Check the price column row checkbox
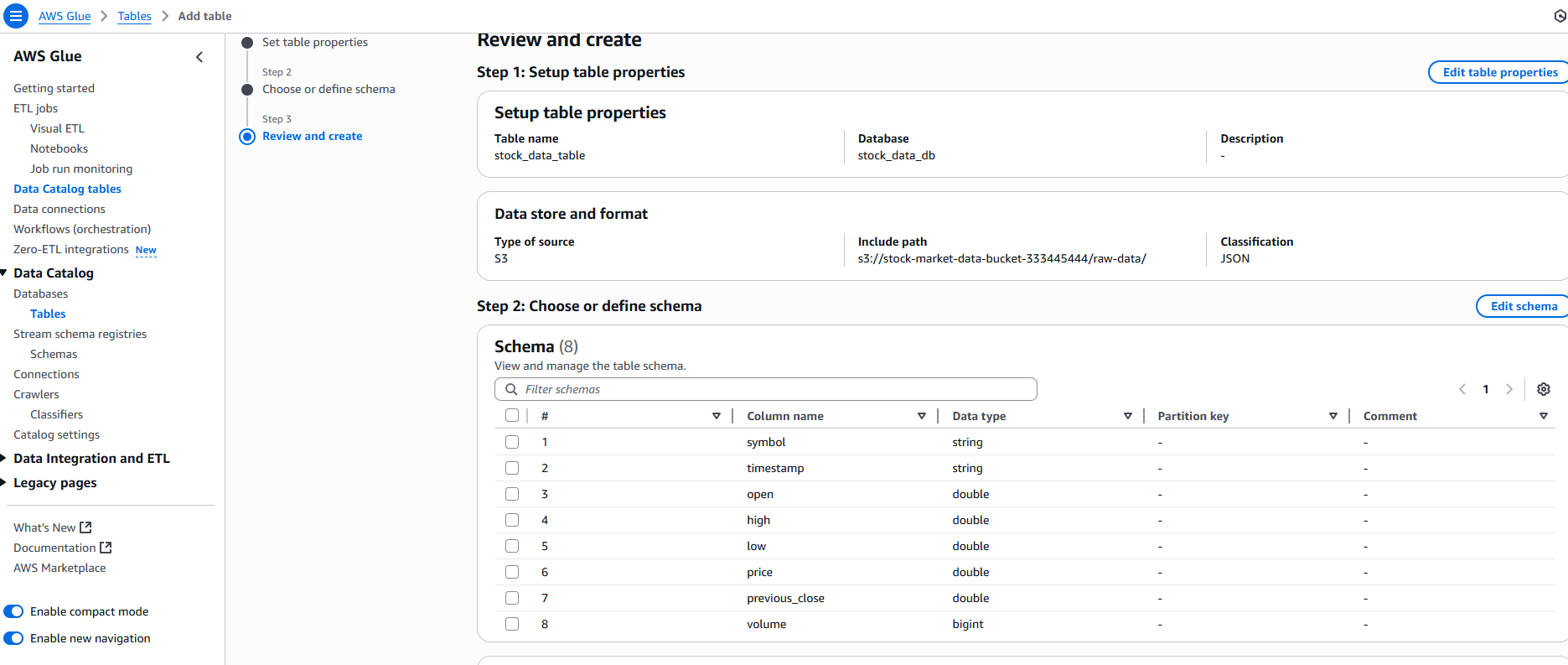Image resolution: width=1568 pixels, height=665 pixels. (x=512, y=572)
